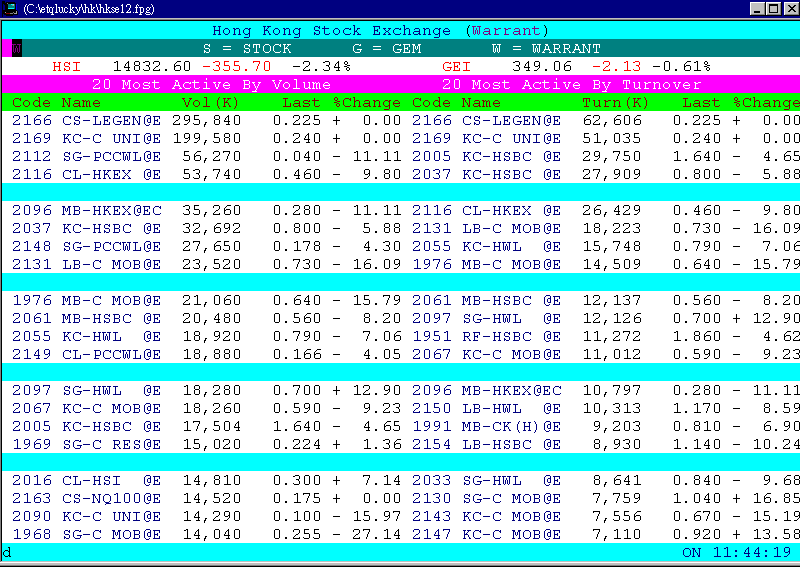
Task: Click the application icon in the title bar
Action: 10,9
